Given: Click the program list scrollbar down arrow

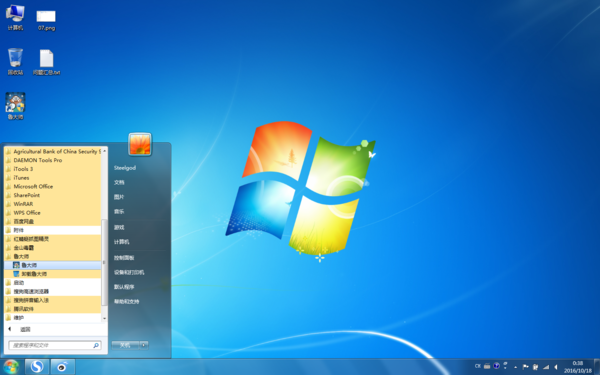Looking at the screenshot, I should click(x=104, y=318).
